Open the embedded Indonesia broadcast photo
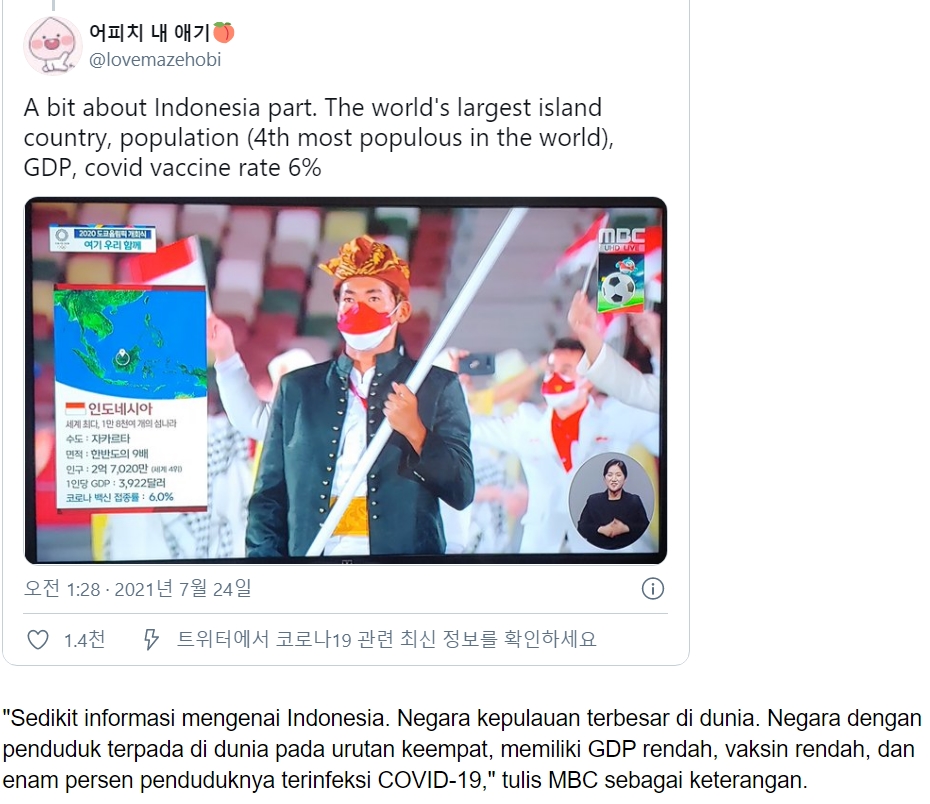The height and width of the screenshot is (804, 930). click(x=346, y=380)
